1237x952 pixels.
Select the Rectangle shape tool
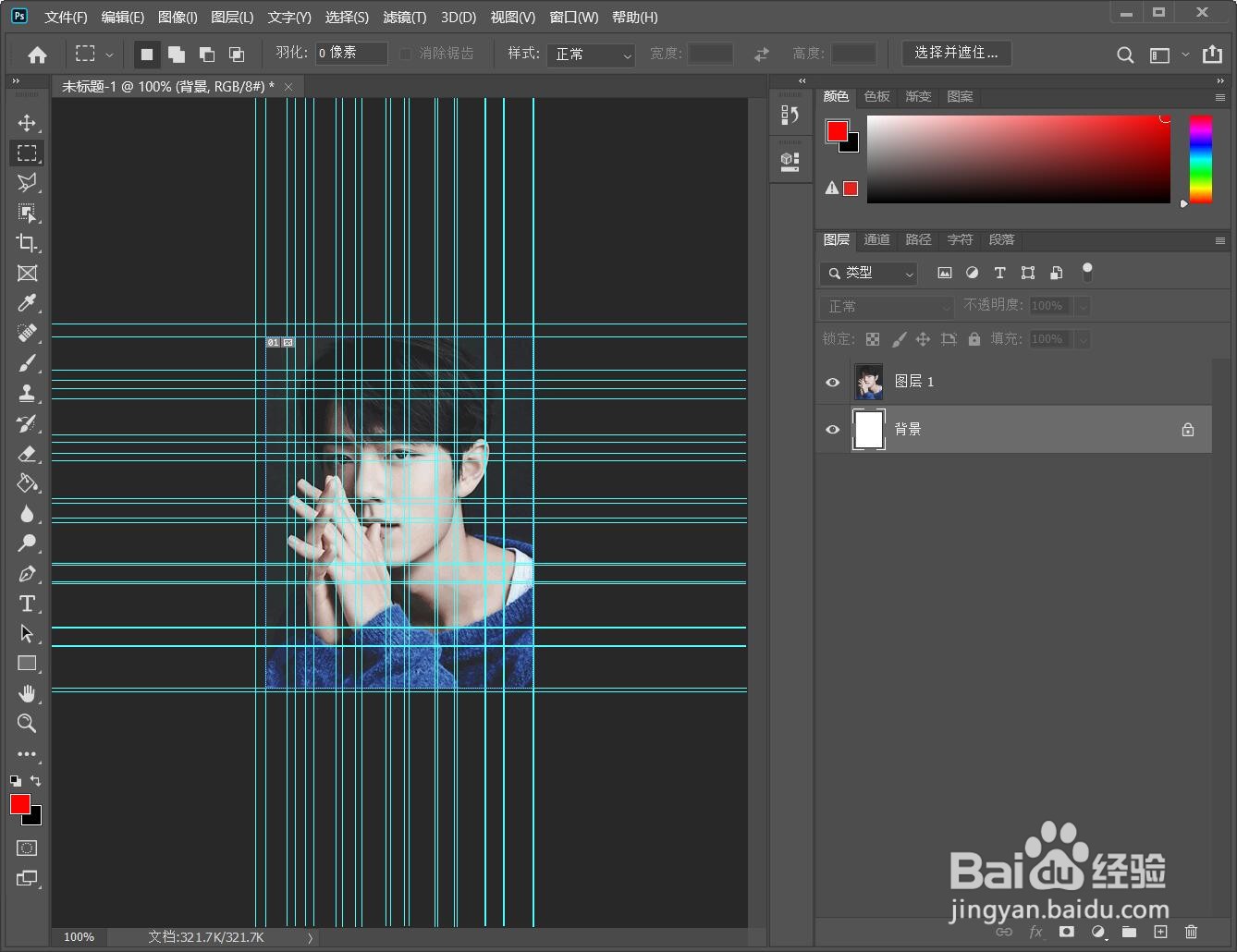(27, 664)
